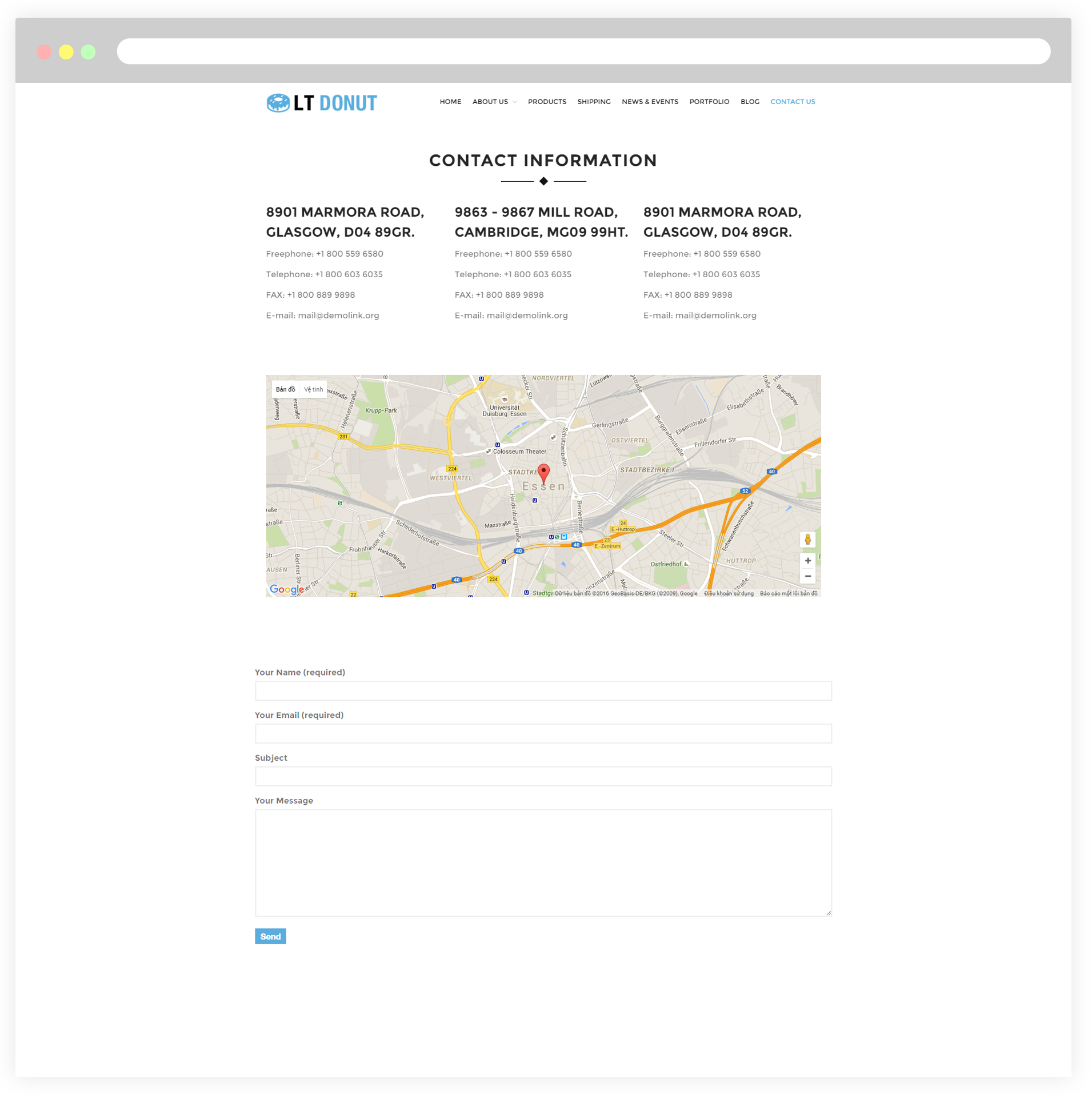1092x1098 pixels.
Task: Click the green browser maximize dot
Action: coord(88,52)
